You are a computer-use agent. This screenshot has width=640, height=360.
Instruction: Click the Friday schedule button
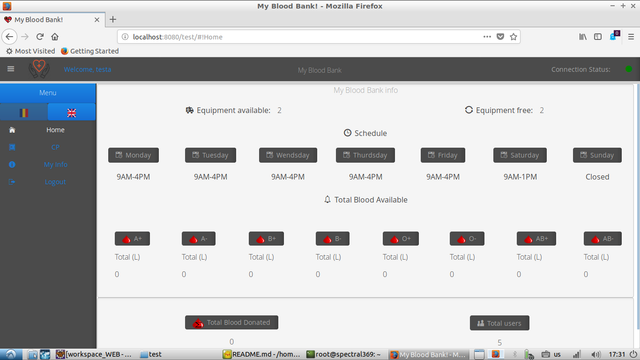coord(443,155)
